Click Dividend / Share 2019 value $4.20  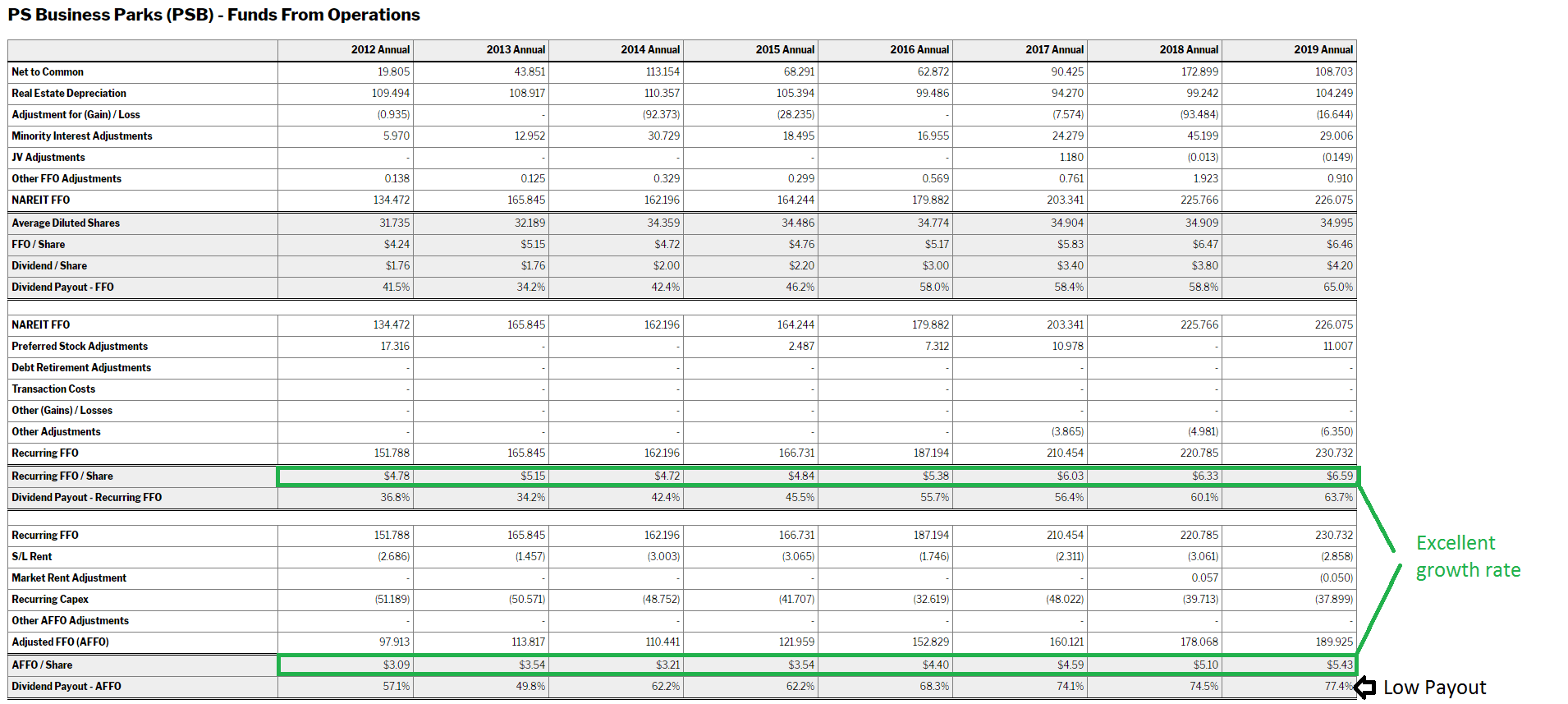click(x=1340, y=266)
